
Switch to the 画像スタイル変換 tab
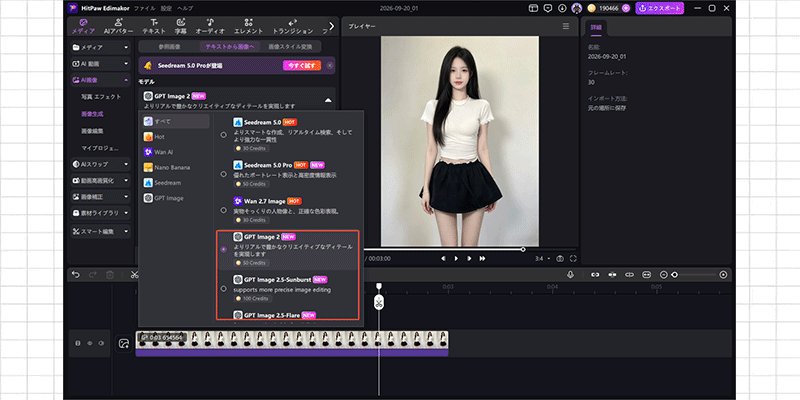pos(290,46)
